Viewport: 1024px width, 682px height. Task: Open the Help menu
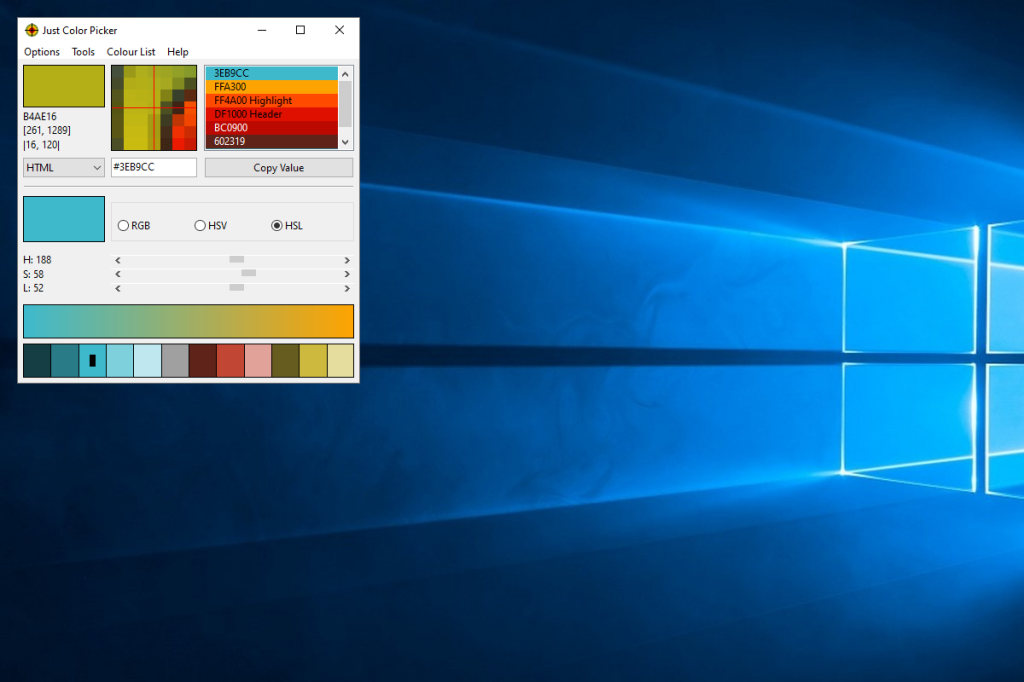click(178, 52)
